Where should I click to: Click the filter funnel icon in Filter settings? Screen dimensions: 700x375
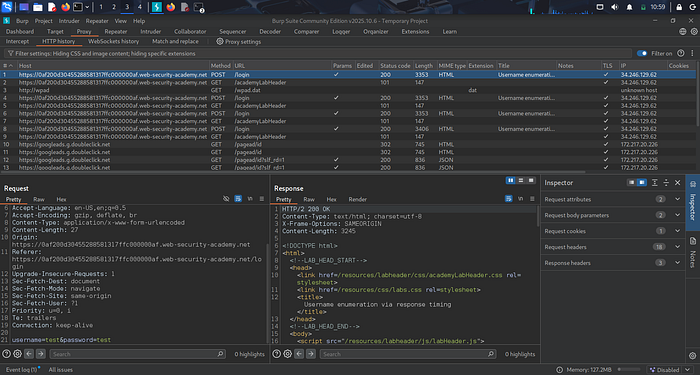click(x=10, y=53)
